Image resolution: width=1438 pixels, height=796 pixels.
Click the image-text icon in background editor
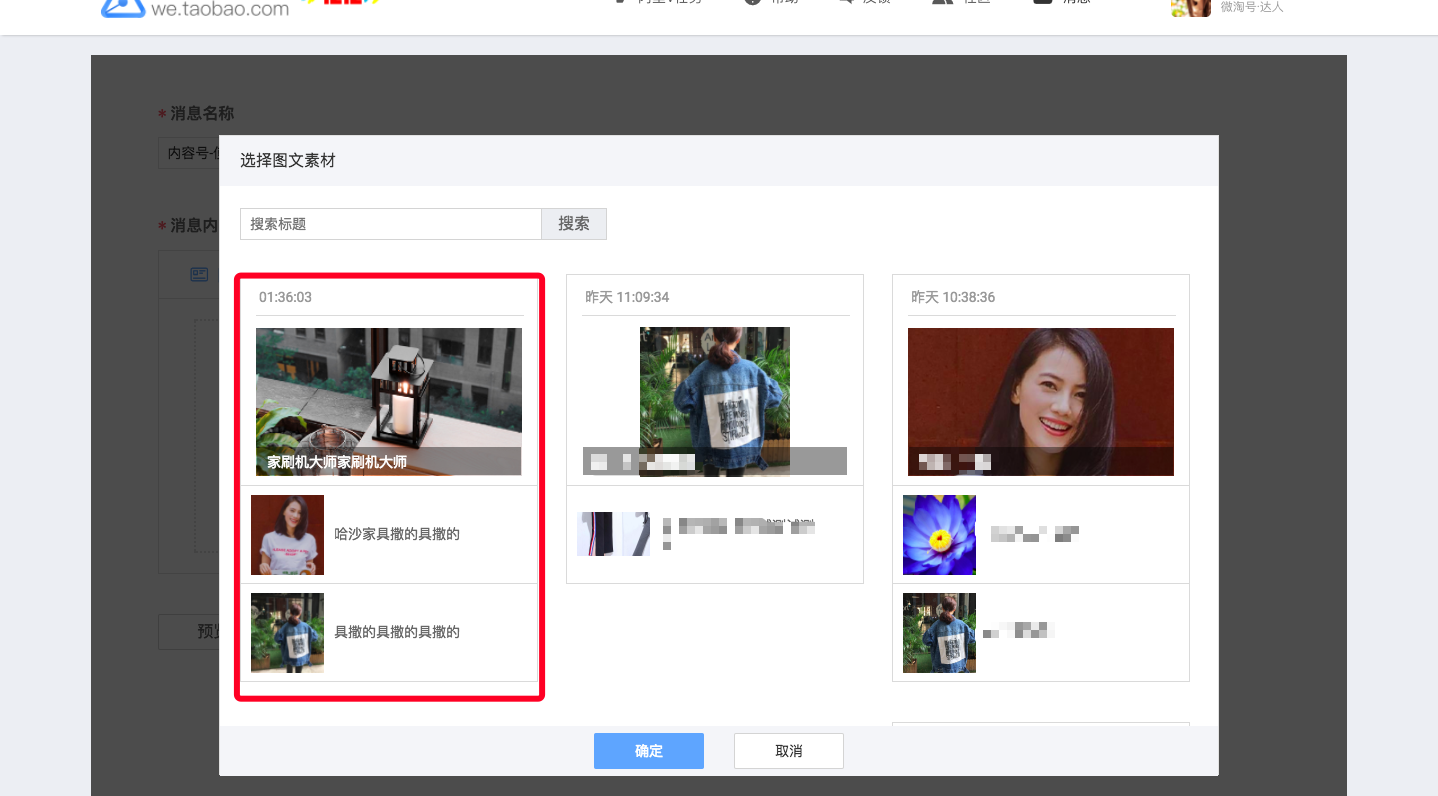199,274
